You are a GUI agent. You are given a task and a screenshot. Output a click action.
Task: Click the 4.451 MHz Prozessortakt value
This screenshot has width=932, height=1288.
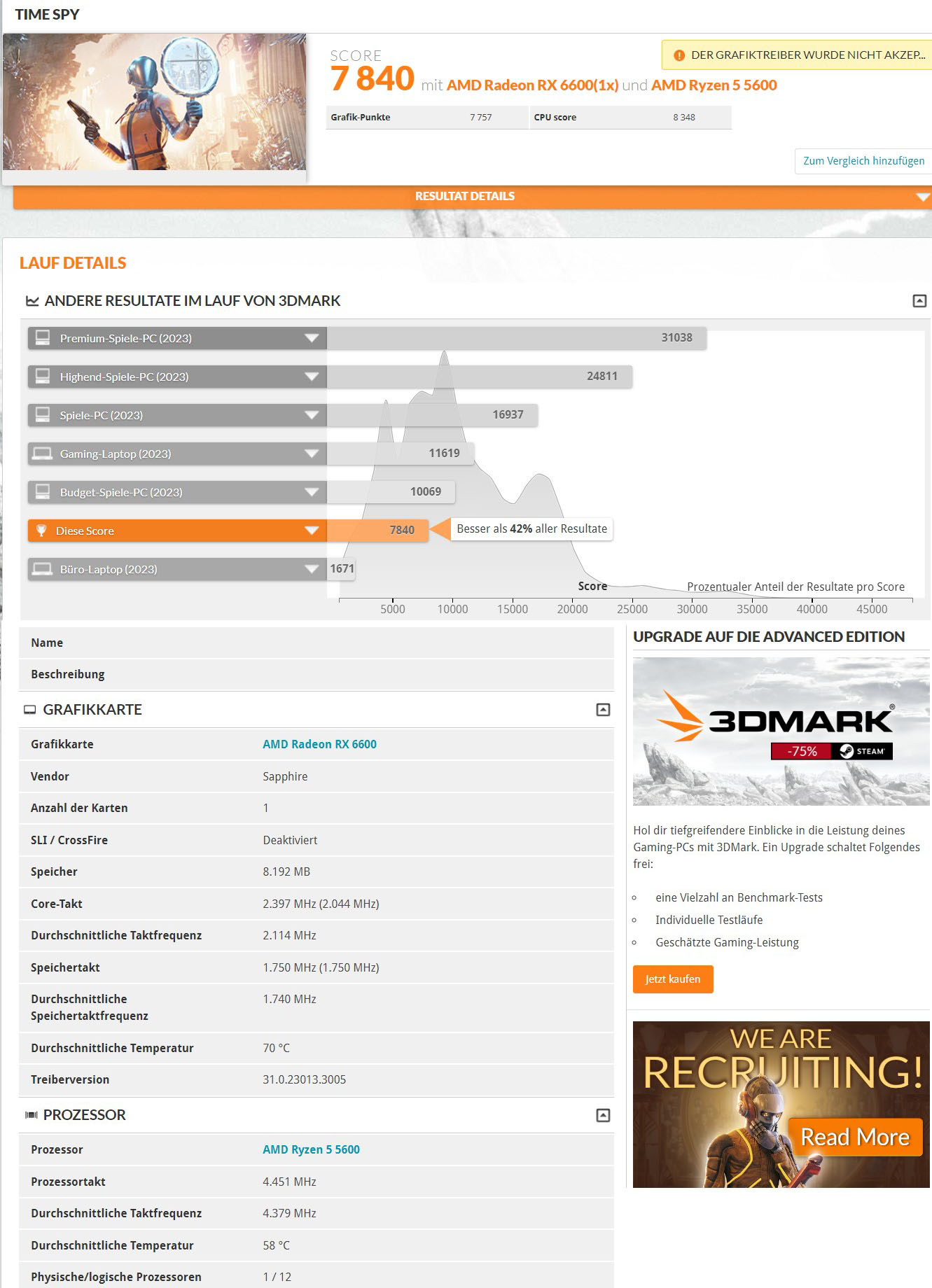289,1182
